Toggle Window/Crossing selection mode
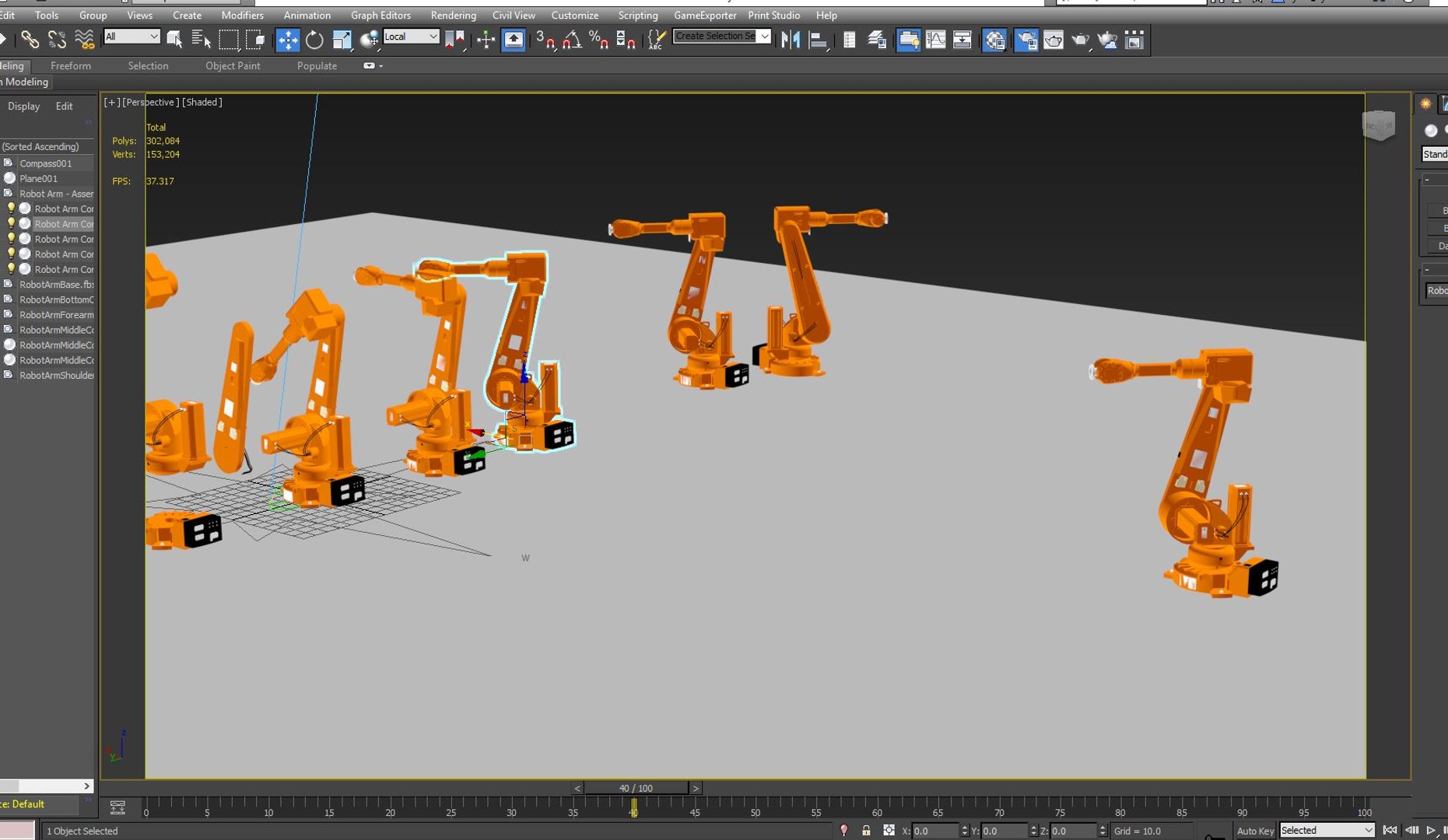 [255, 39]
